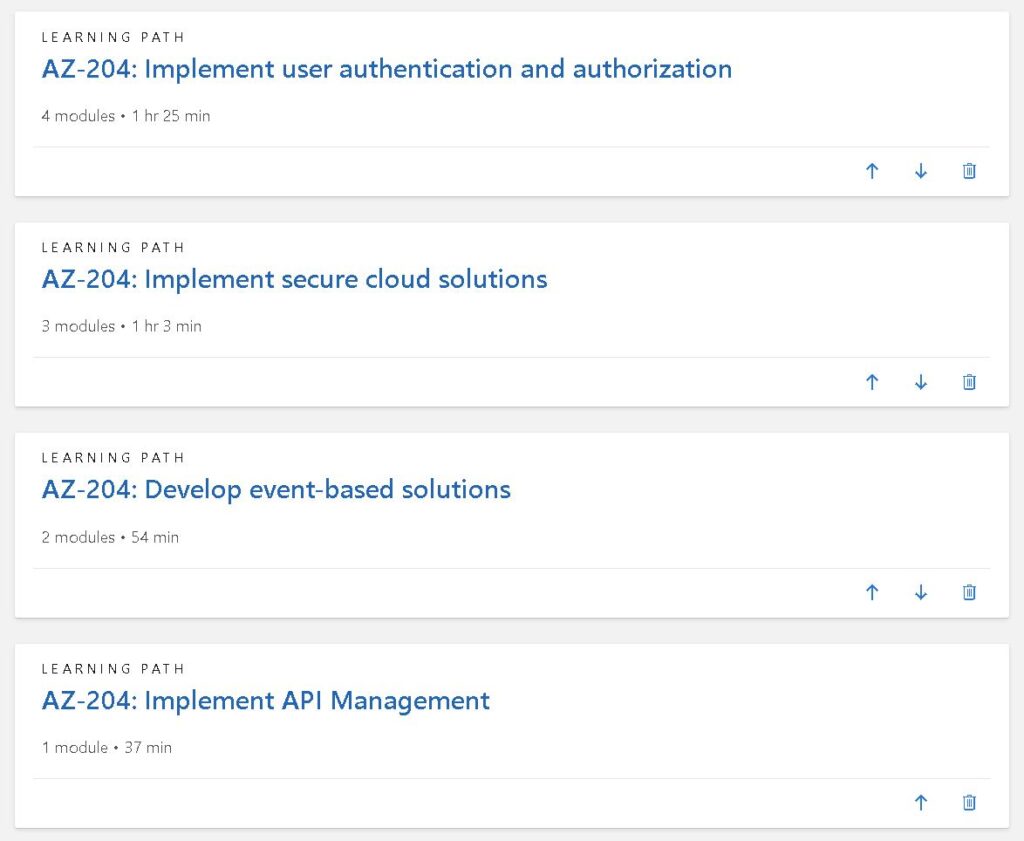Open 'AZ-204: Implement secure cloud solutions' link

point(294,279)
